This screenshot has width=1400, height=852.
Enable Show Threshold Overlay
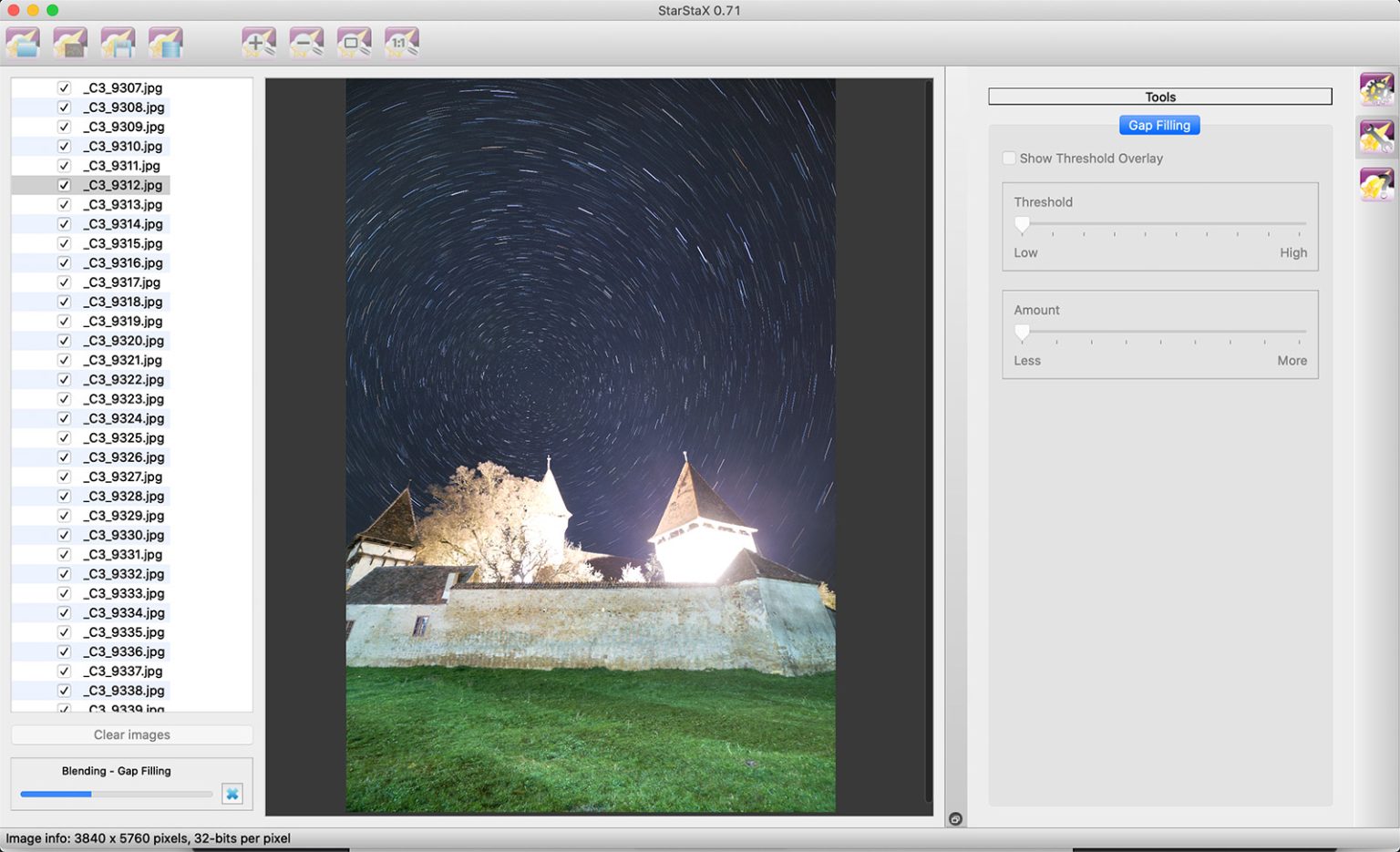point(1009,158)
